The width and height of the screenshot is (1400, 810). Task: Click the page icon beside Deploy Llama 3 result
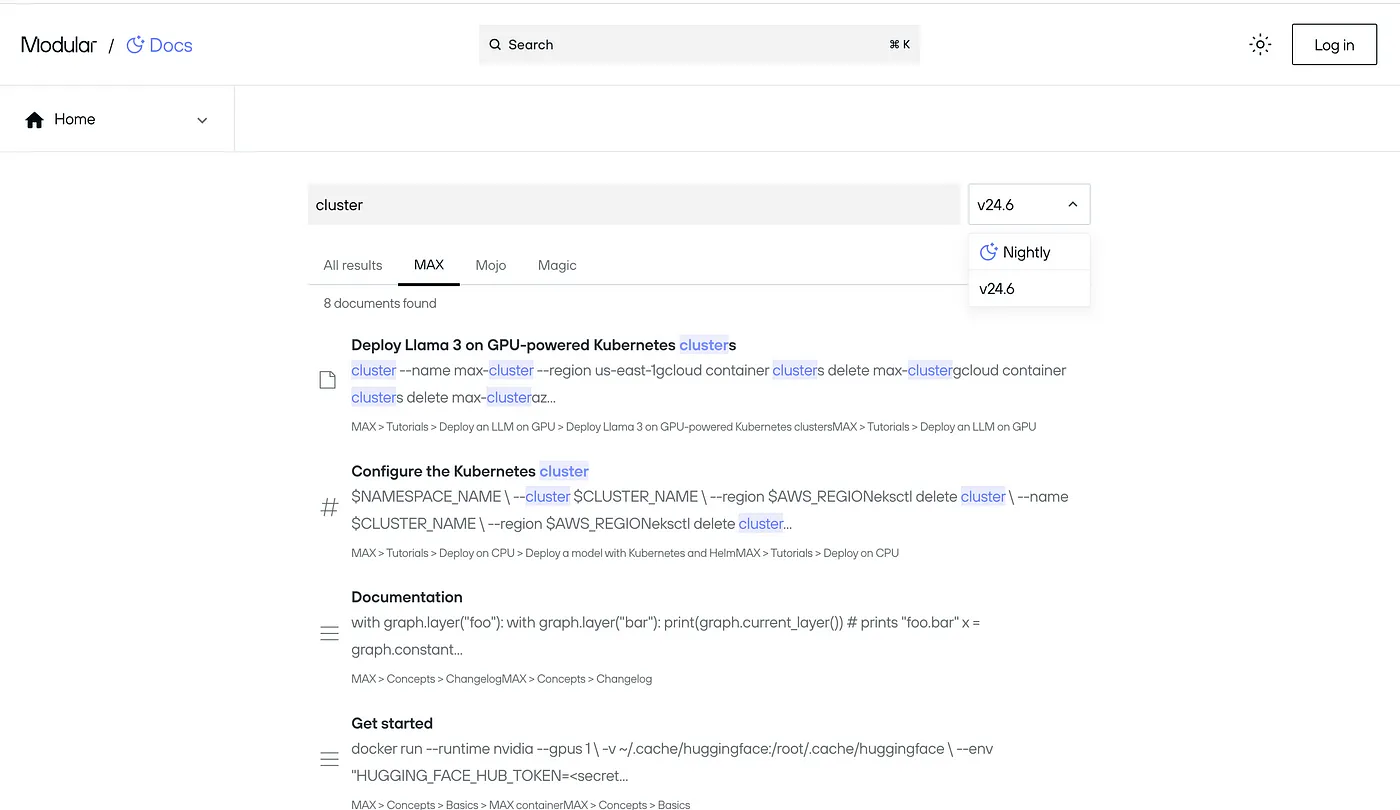point(327,380)
